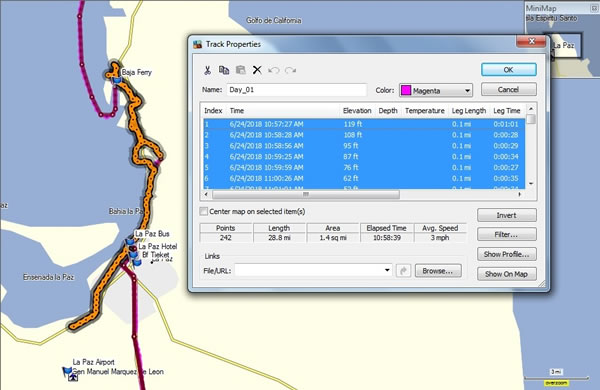Click the Area value 1.4 sq mi
The width and height of the screenshot is (600, 390).
(333, 238)
